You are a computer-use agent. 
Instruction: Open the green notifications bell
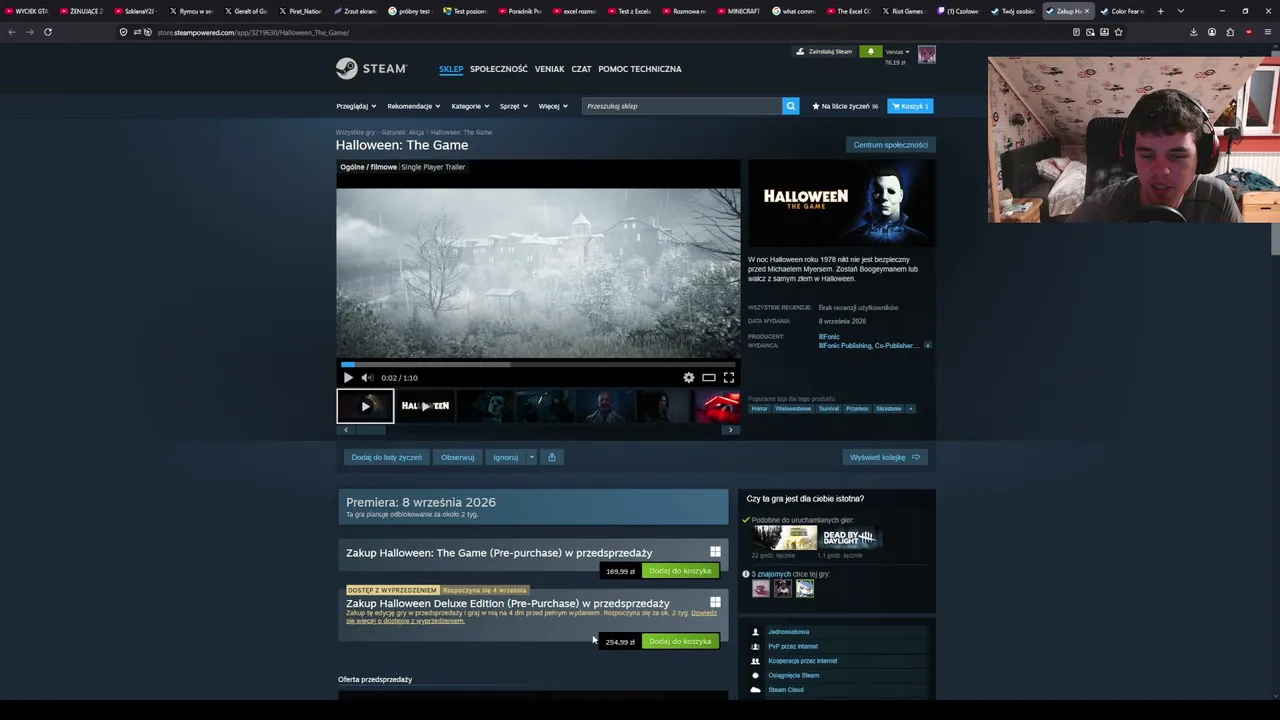870,51
